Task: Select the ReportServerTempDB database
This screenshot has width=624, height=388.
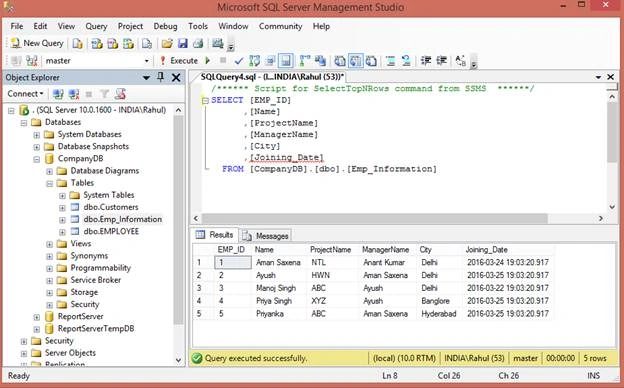Action: point(96,329)
